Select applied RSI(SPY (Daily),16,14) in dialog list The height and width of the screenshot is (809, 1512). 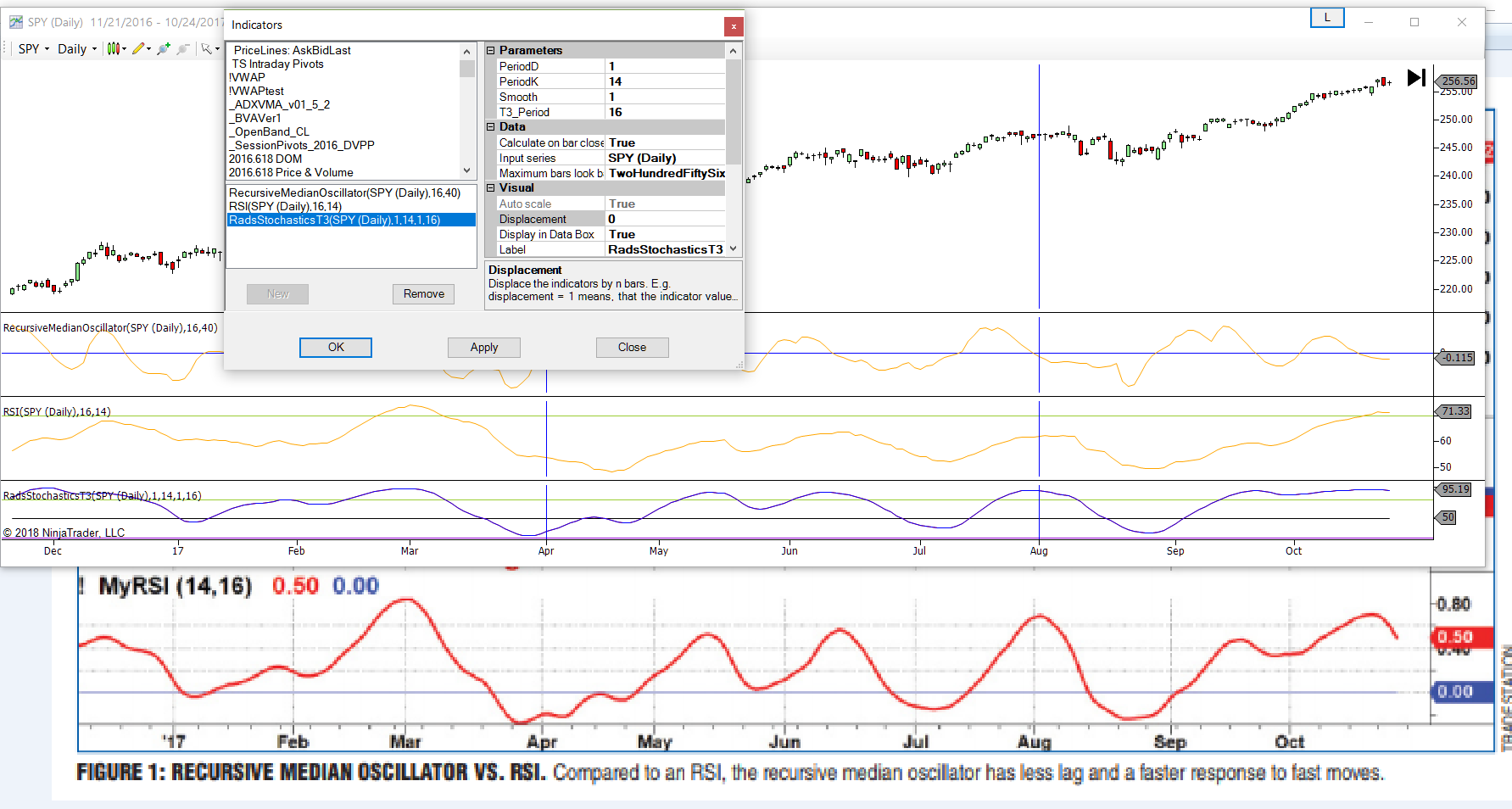(x=351, y=207)
